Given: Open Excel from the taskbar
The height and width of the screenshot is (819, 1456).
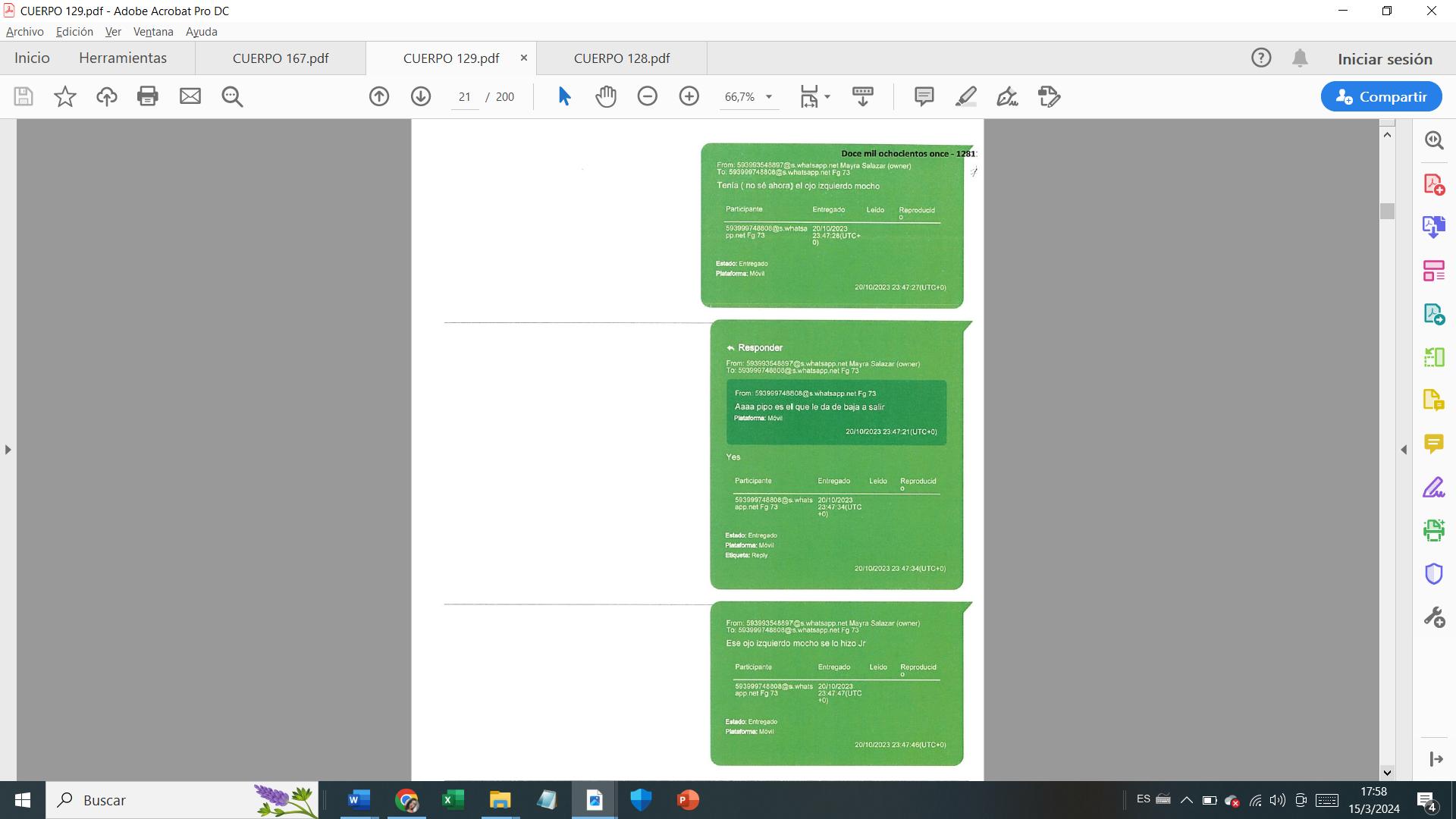Looking at the screenshot, I should pos(453,800).
